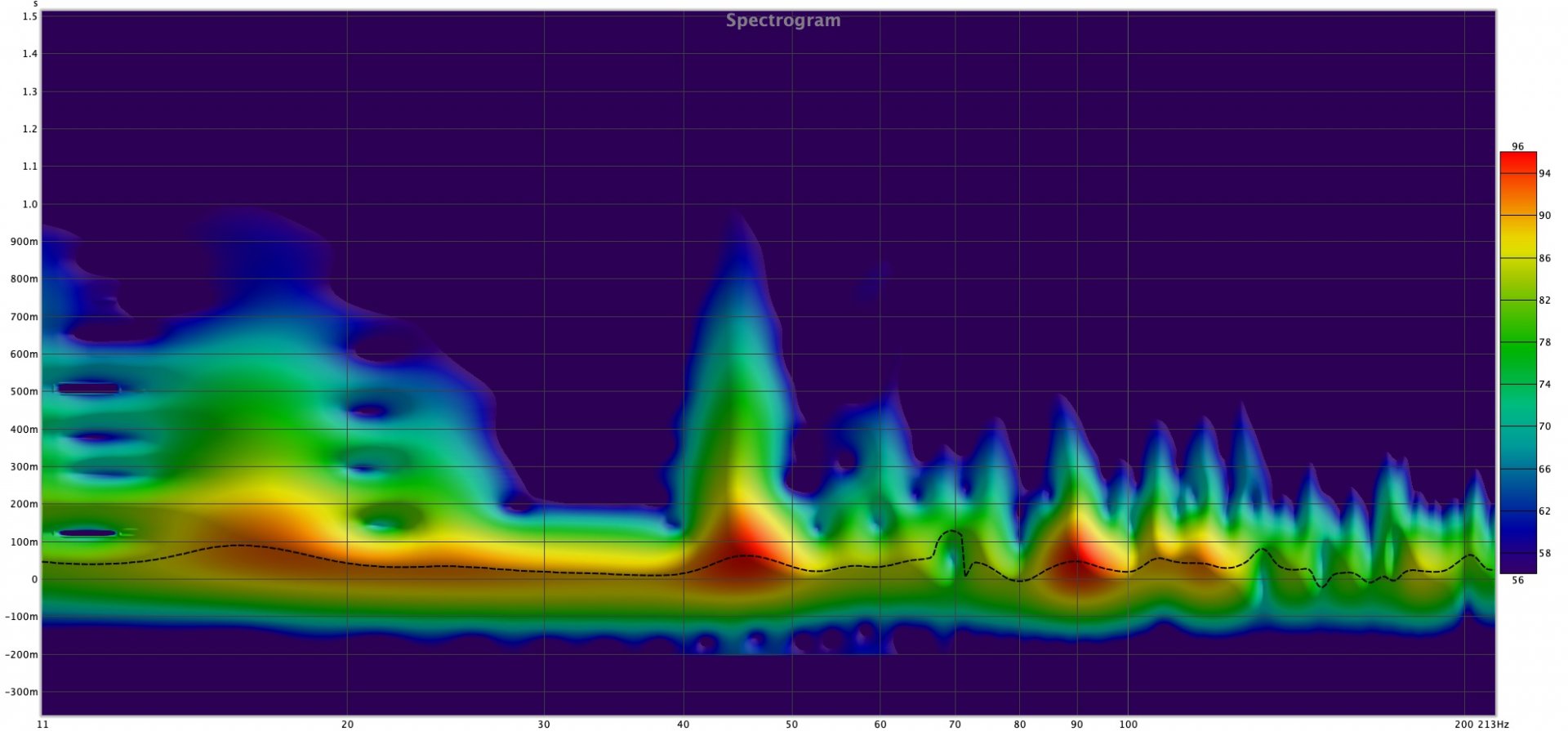Screen dimensions: 1568x731
Task: Click the 700m time axis label
Action: point(24,317)
